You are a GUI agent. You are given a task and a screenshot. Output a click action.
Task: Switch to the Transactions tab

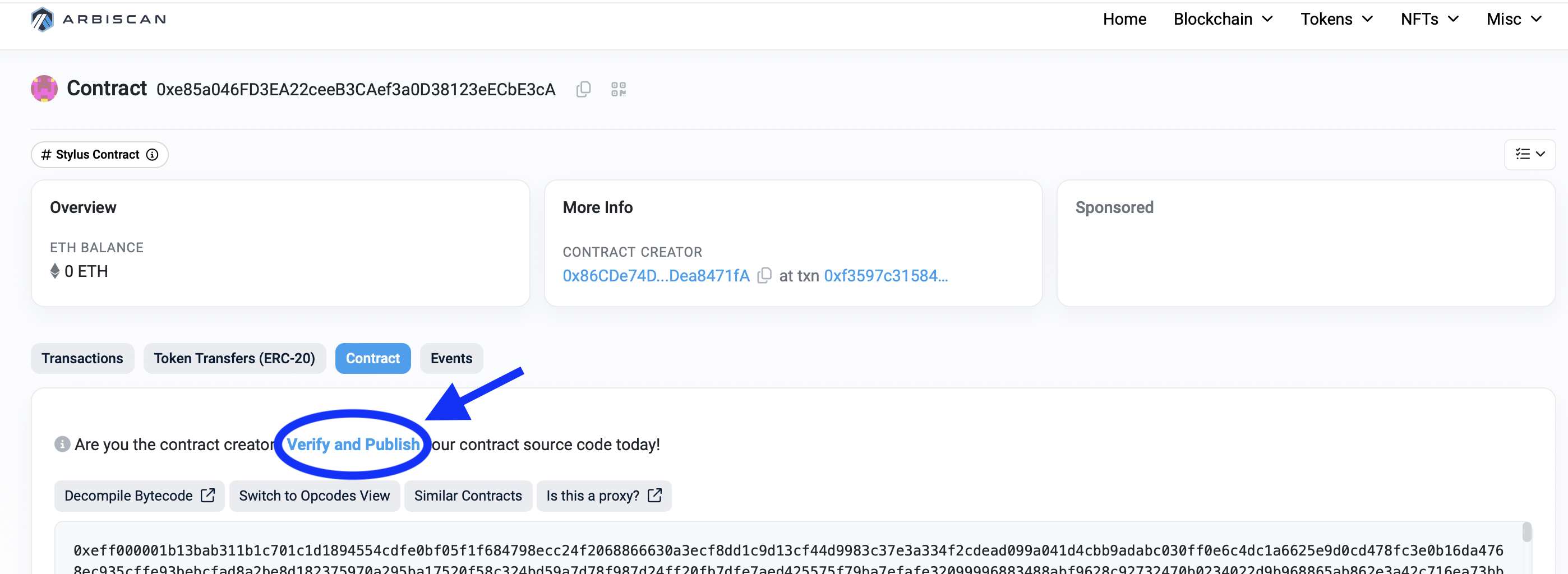pos(82,358)
